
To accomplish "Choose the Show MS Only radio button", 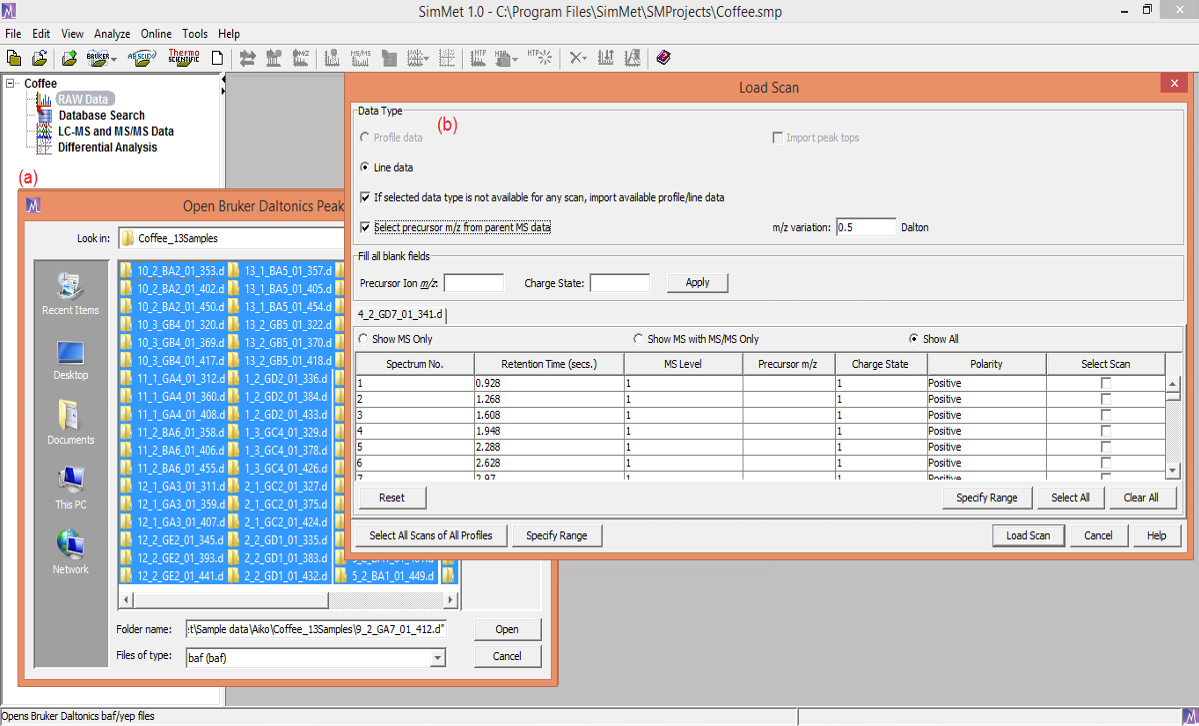I will coord(363,339).
